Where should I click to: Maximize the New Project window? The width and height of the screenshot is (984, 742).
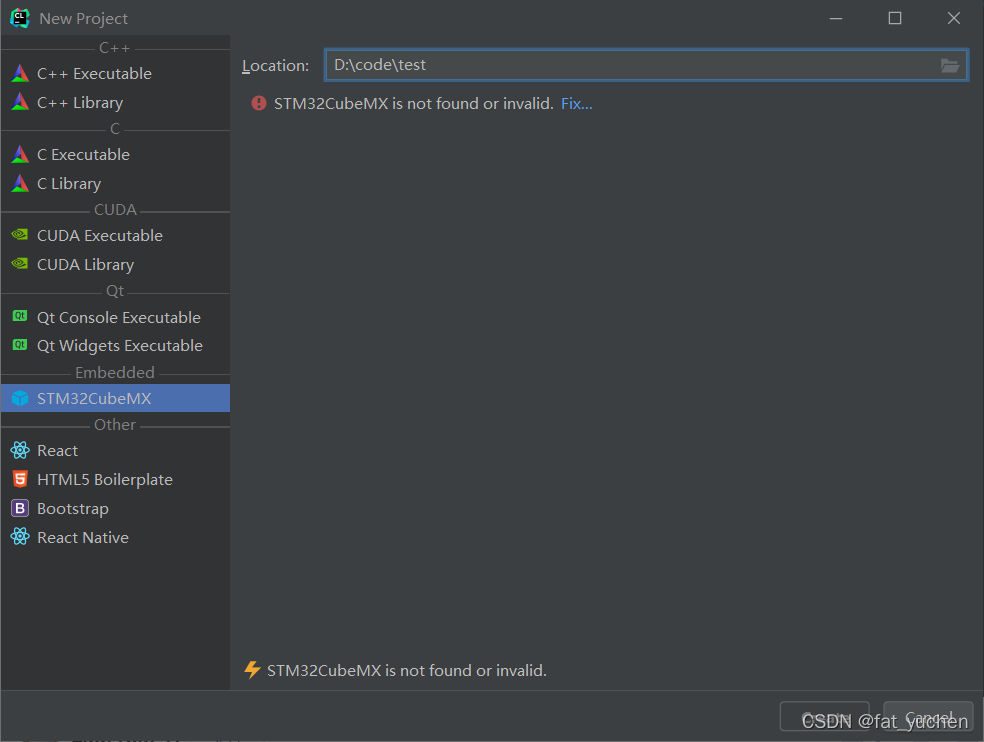point(895,18)
